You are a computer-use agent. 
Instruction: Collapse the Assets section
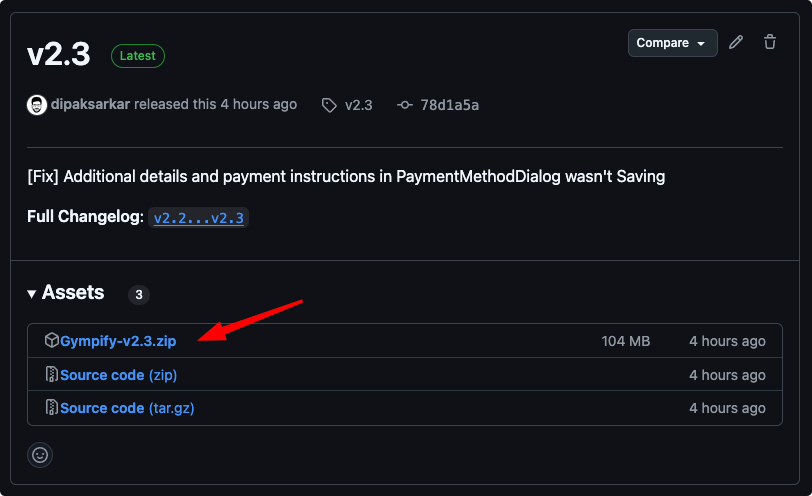coord(66,293)
